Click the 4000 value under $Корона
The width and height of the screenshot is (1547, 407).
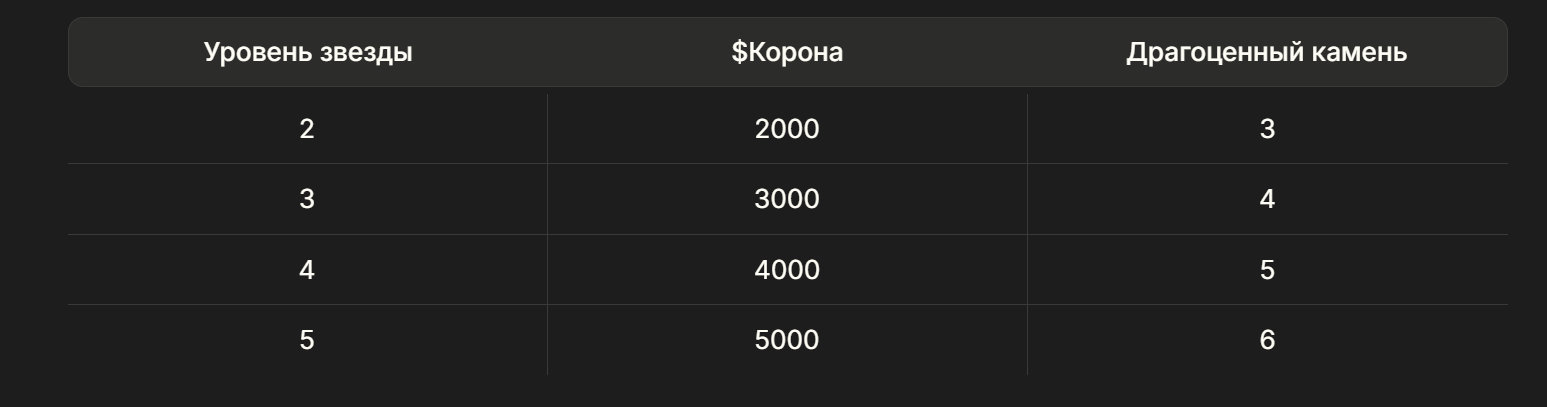[787, 270]
